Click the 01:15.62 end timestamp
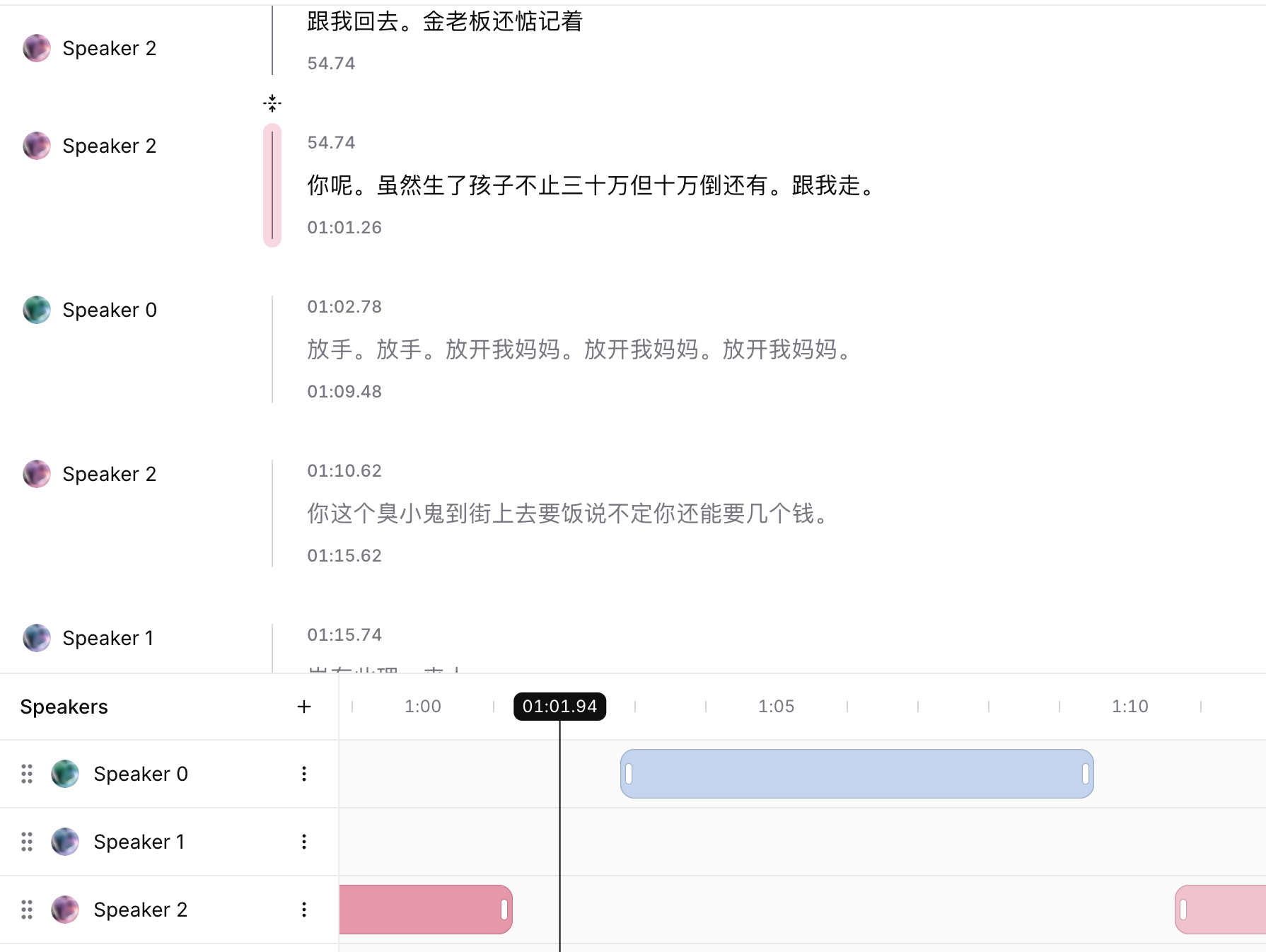The height and width of the screenshot is (952, 1266). (x=344, y=556)
